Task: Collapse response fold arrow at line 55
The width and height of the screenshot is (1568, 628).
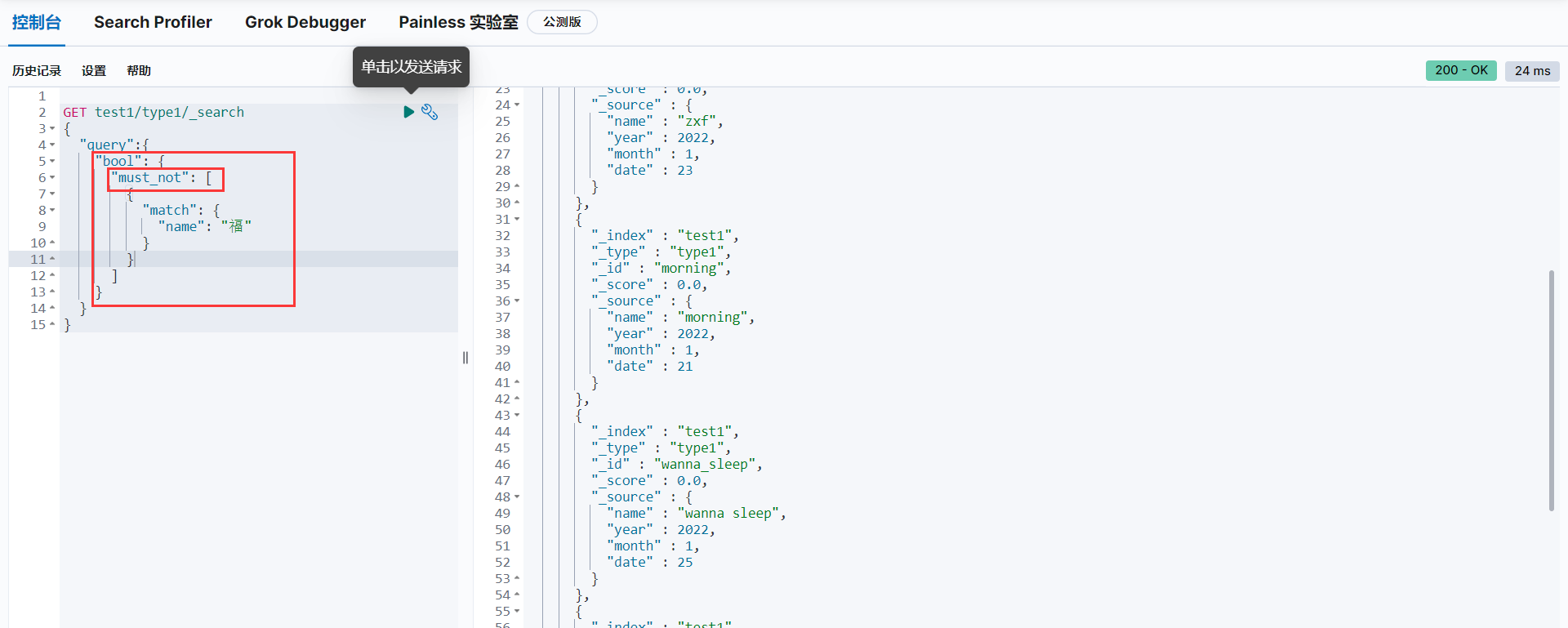Action: [x=517, y=612]
